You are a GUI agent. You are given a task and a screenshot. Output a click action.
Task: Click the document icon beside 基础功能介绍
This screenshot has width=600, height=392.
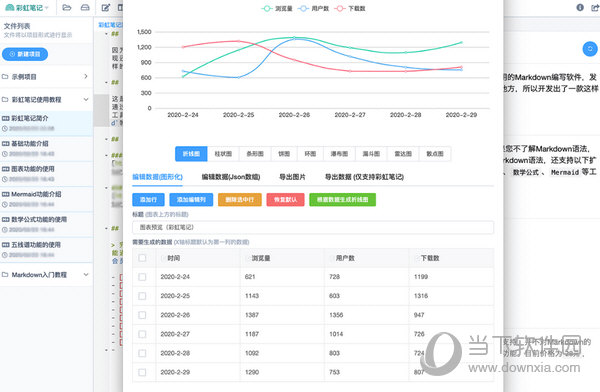5,144
